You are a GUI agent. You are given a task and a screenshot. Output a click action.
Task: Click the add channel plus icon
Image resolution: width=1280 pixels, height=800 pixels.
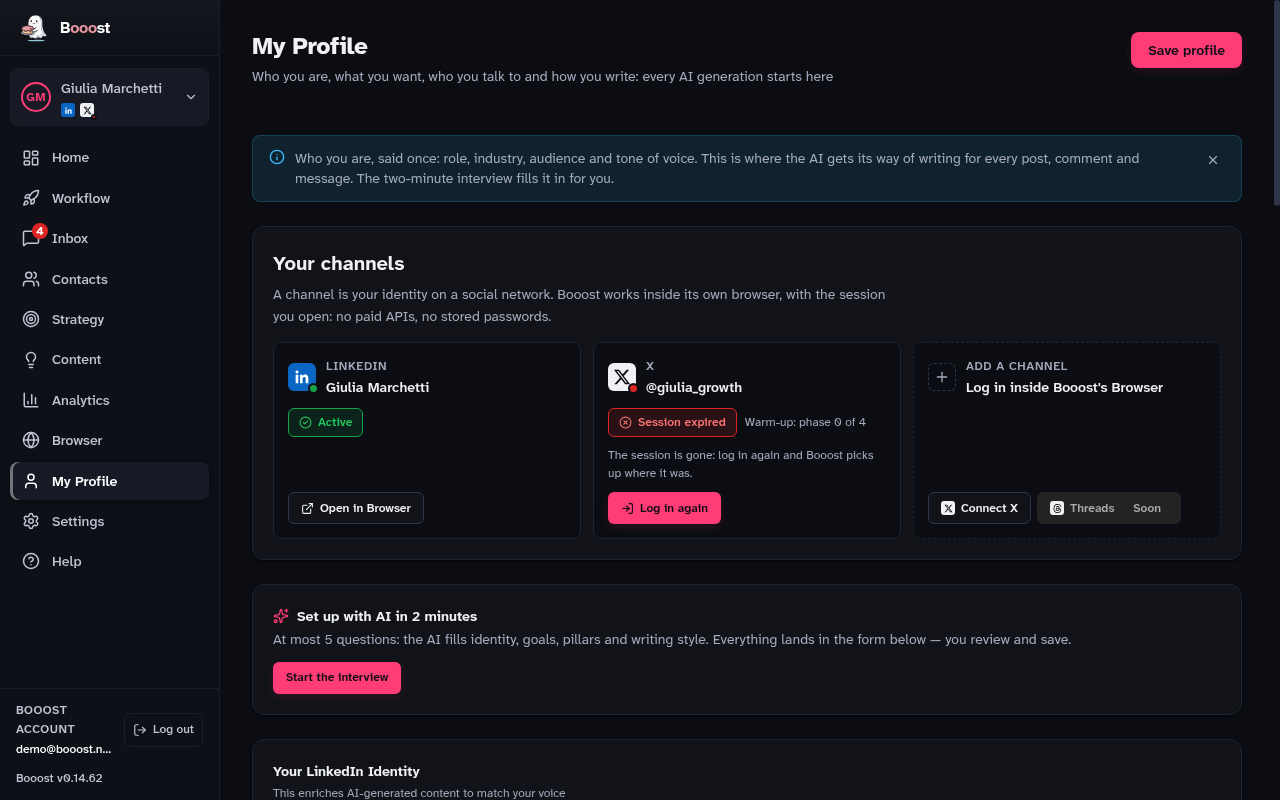point(942,377)
